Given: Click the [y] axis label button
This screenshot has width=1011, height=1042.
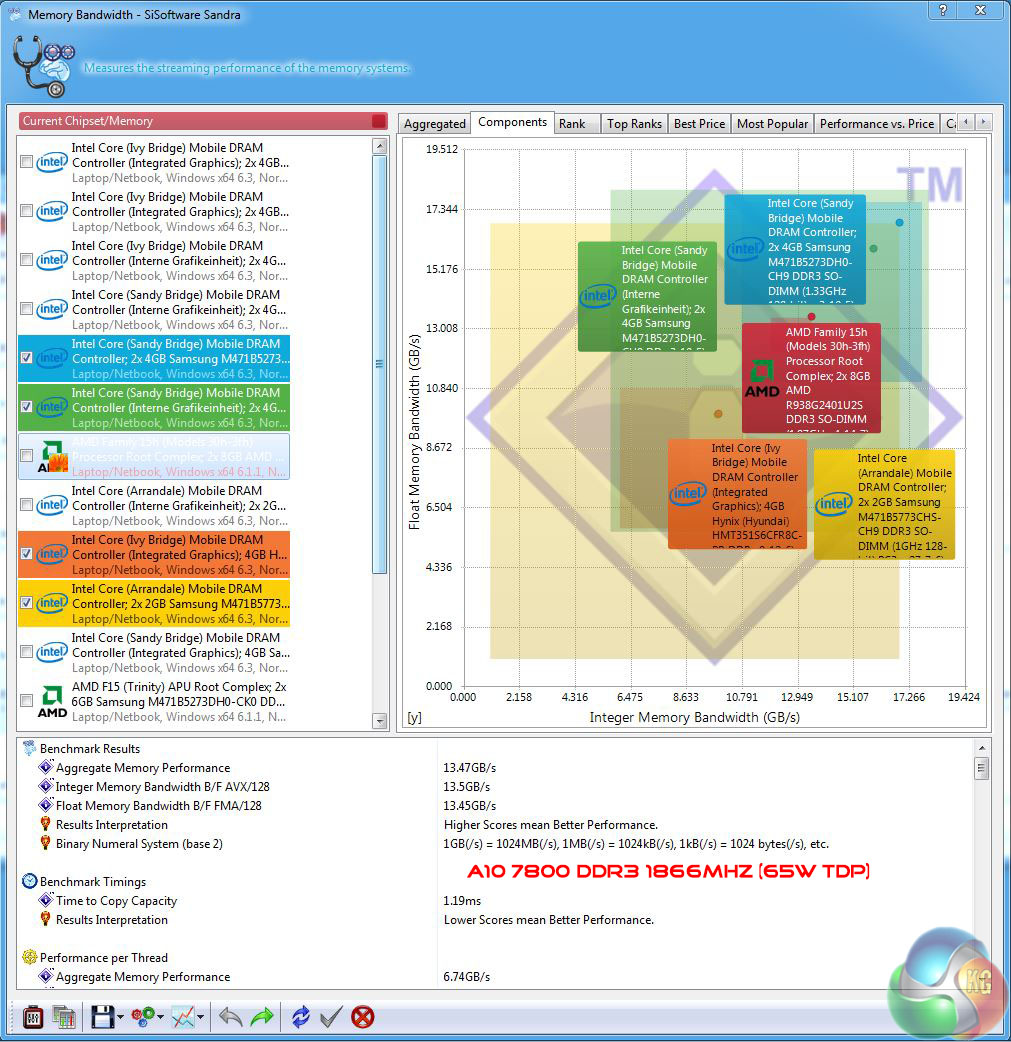Looking at the screenshot, I should (x=414, y=718).
